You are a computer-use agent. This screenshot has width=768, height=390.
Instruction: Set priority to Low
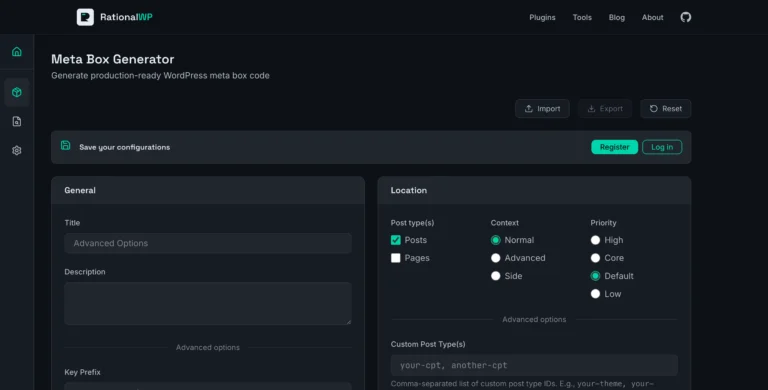pyautogui.click(x=595, y=294)
